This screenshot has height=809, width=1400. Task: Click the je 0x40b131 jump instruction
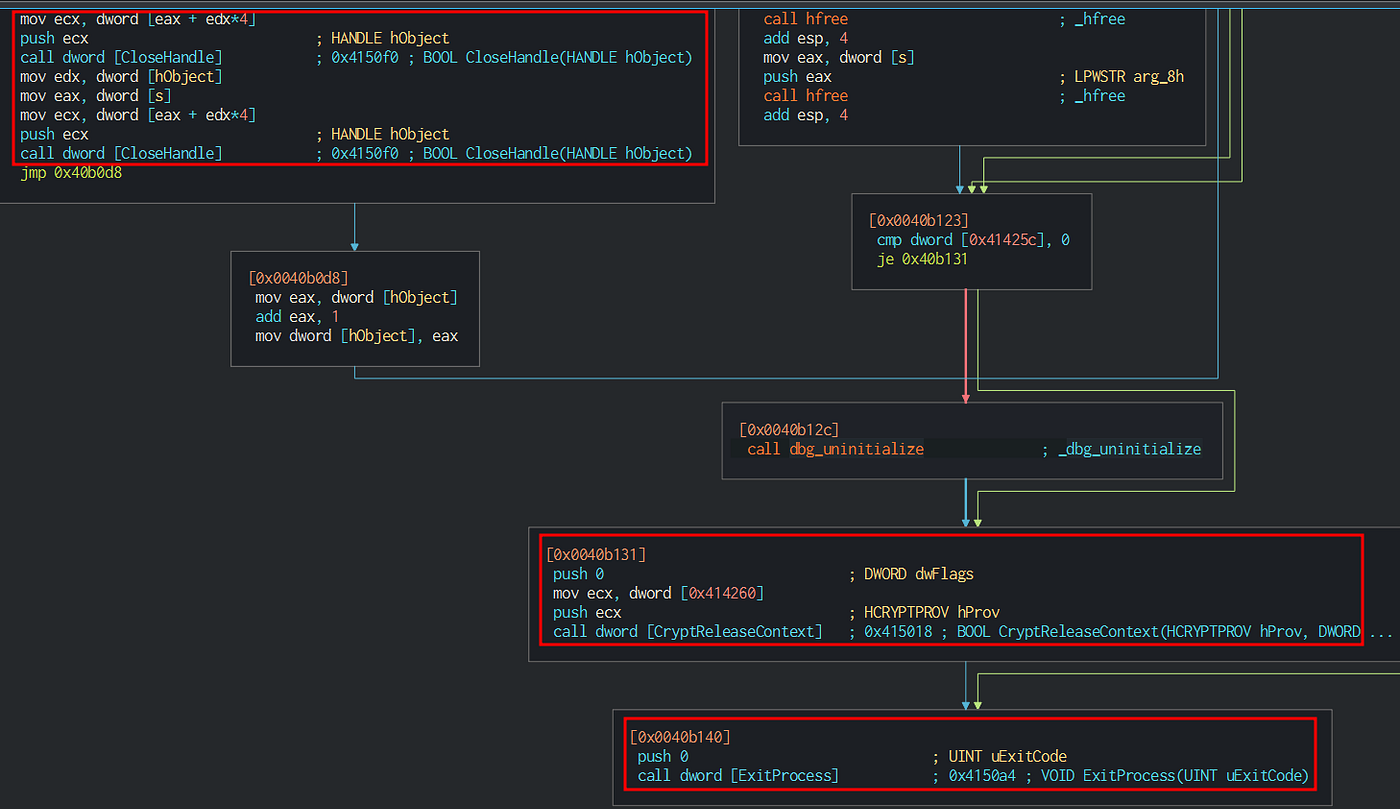click(x=921, y=259)
